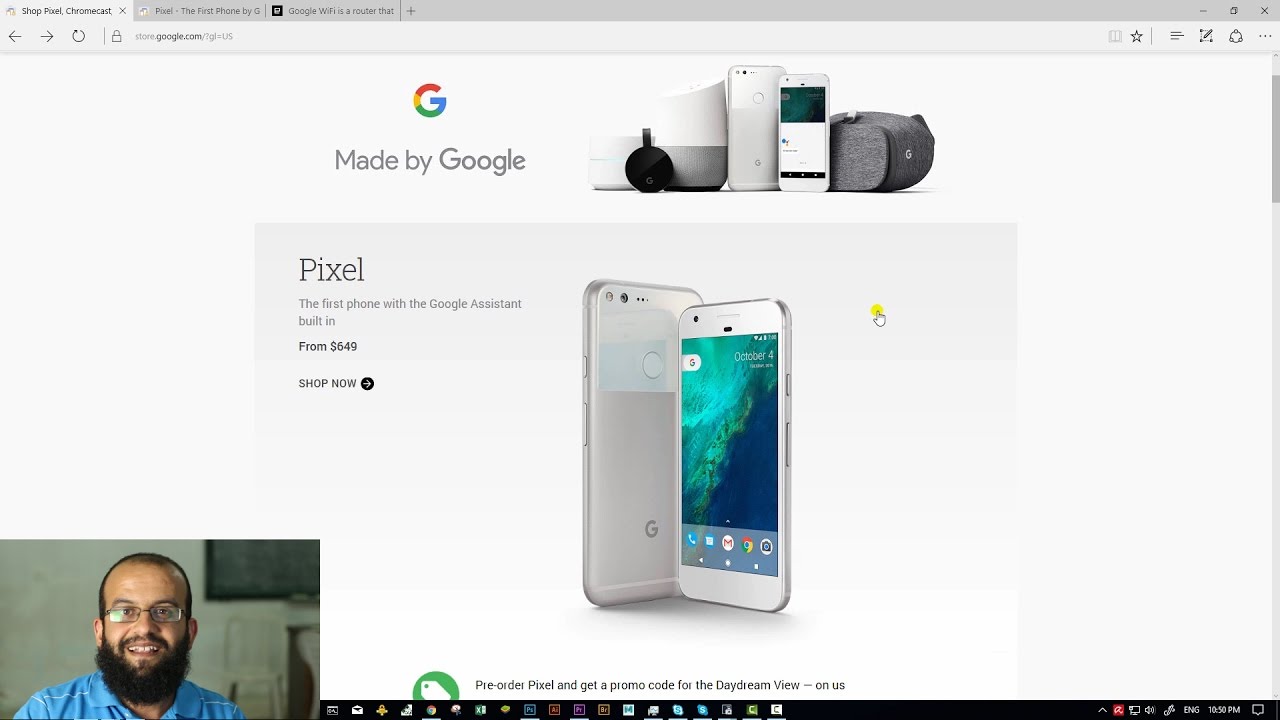1280x720 pixels.
Task: Refresh the Google Store page
Action: click(x=78, y=36)
